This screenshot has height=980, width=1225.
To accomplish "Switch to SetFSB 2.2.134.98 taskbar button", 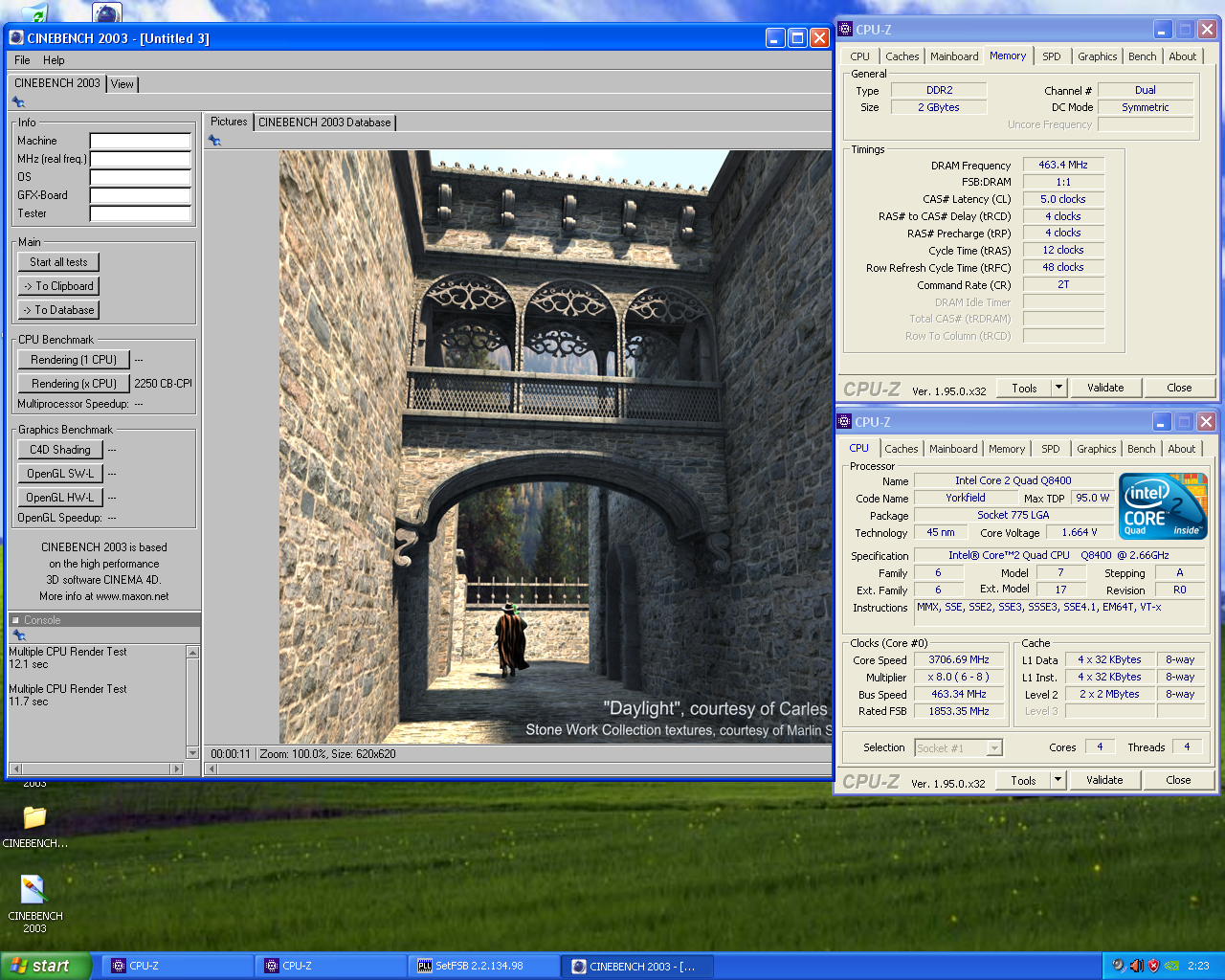I will click(x=484, y=967).
